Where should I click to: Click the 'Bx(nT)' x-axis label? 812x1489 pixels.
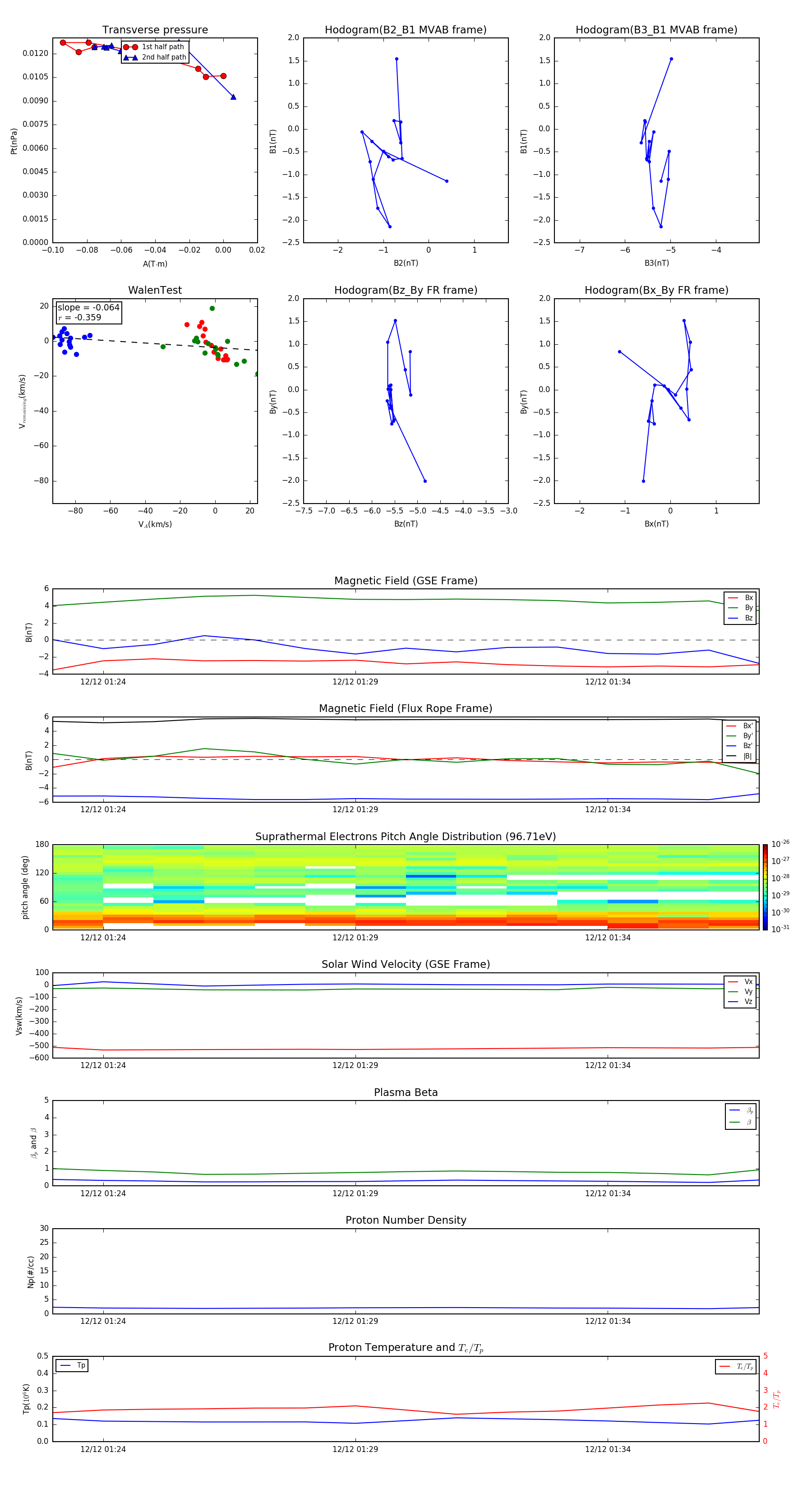(x=656, y=524)
